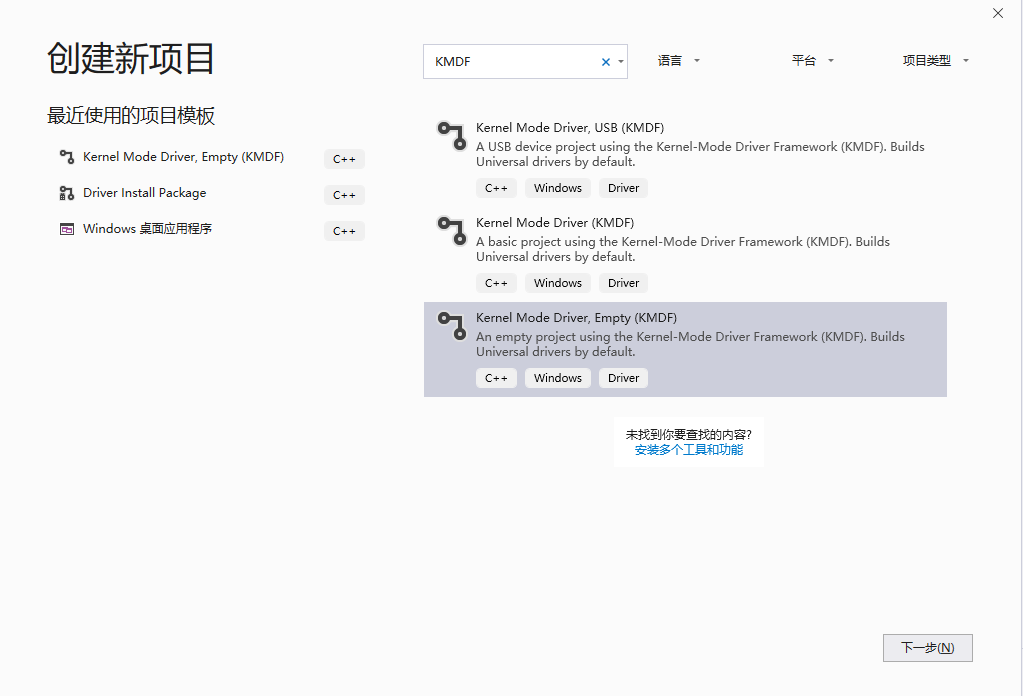Open the 语言 filter dropdown

point(678,60)
